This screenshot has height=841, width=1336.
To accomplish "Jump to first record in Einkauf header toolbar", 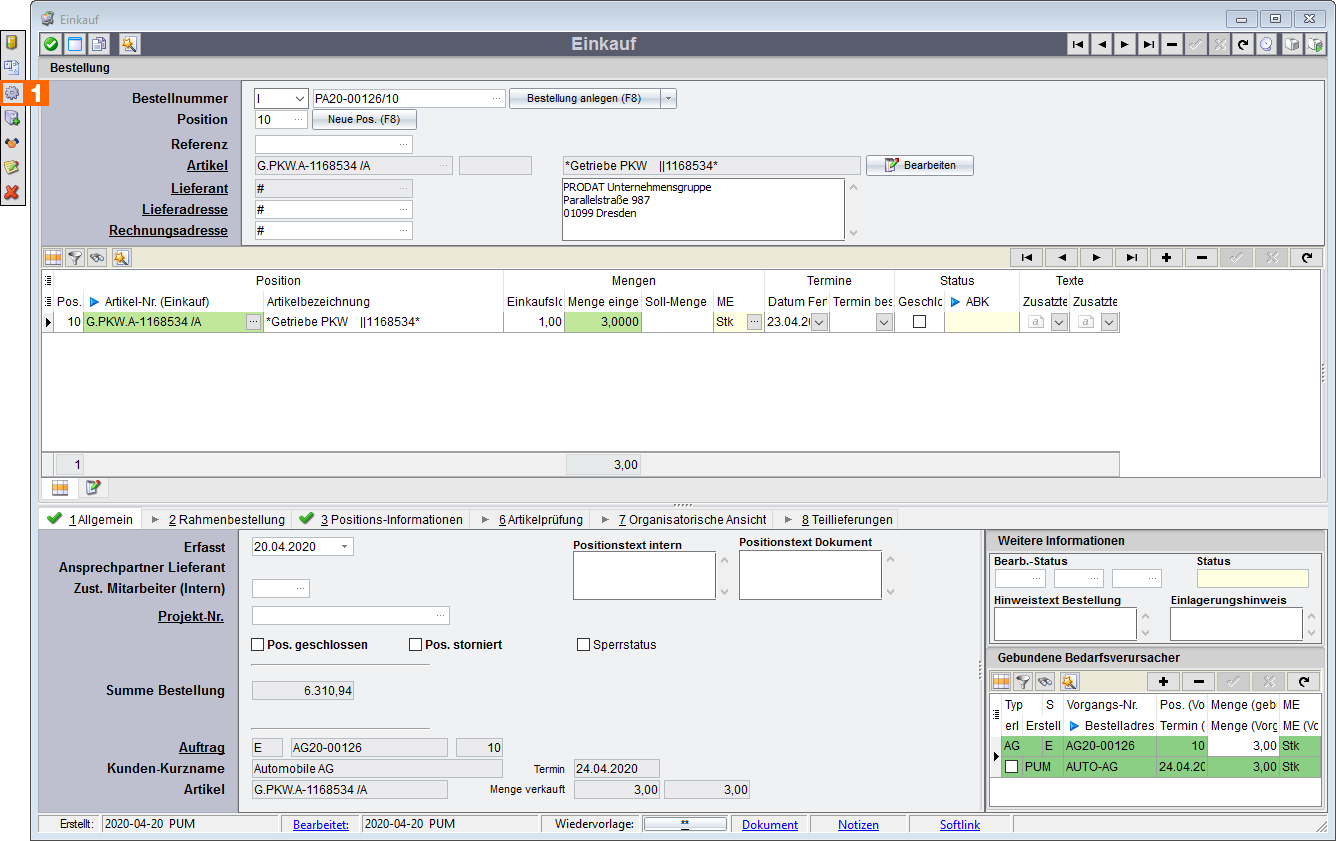I will [1078, 44].
